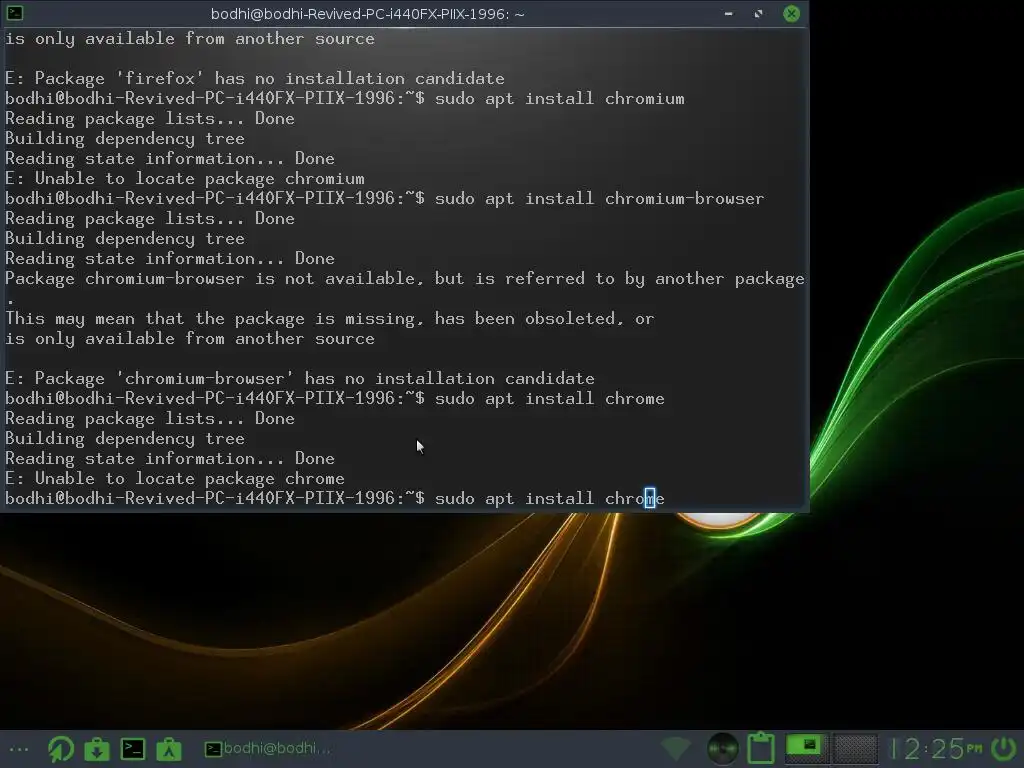Click the terminal title bar text
This screenshot has height=768, width=1024.
point(368,14)
